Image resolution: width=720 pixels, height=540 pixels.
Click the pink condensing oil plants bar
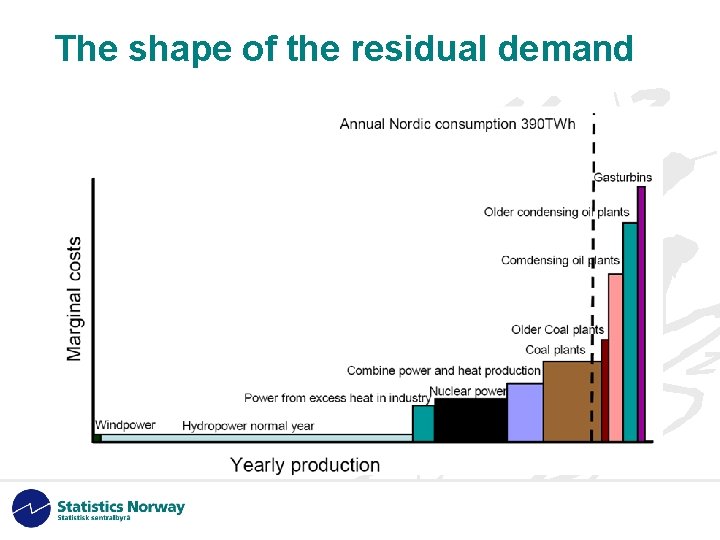pos(615,358)
